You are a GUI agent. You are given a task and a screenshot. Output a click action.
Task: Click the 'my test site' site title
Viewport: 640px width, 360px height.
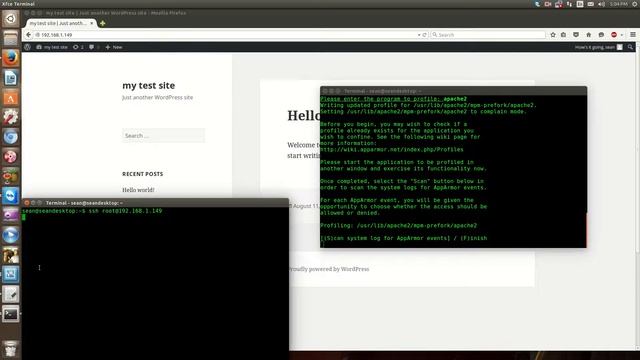(x=149, y=85)
